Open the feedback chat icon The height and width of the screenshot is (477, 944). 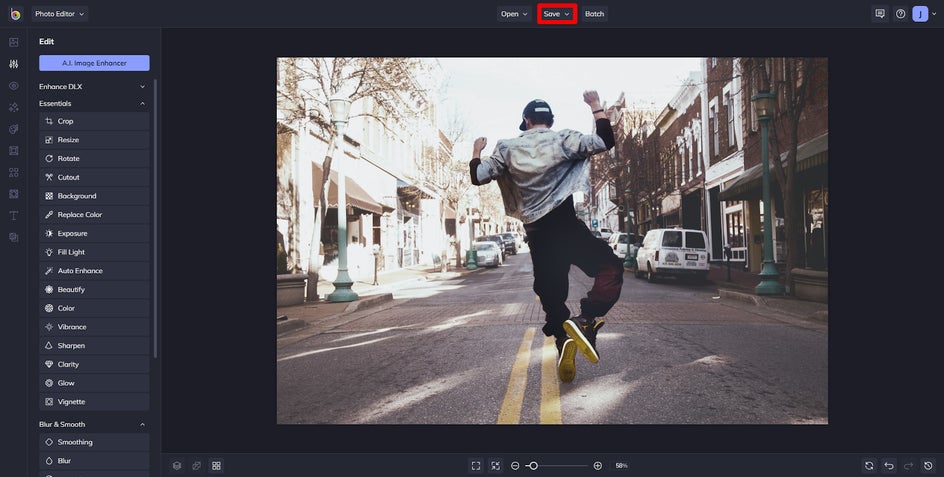click(x=880, y=14)
